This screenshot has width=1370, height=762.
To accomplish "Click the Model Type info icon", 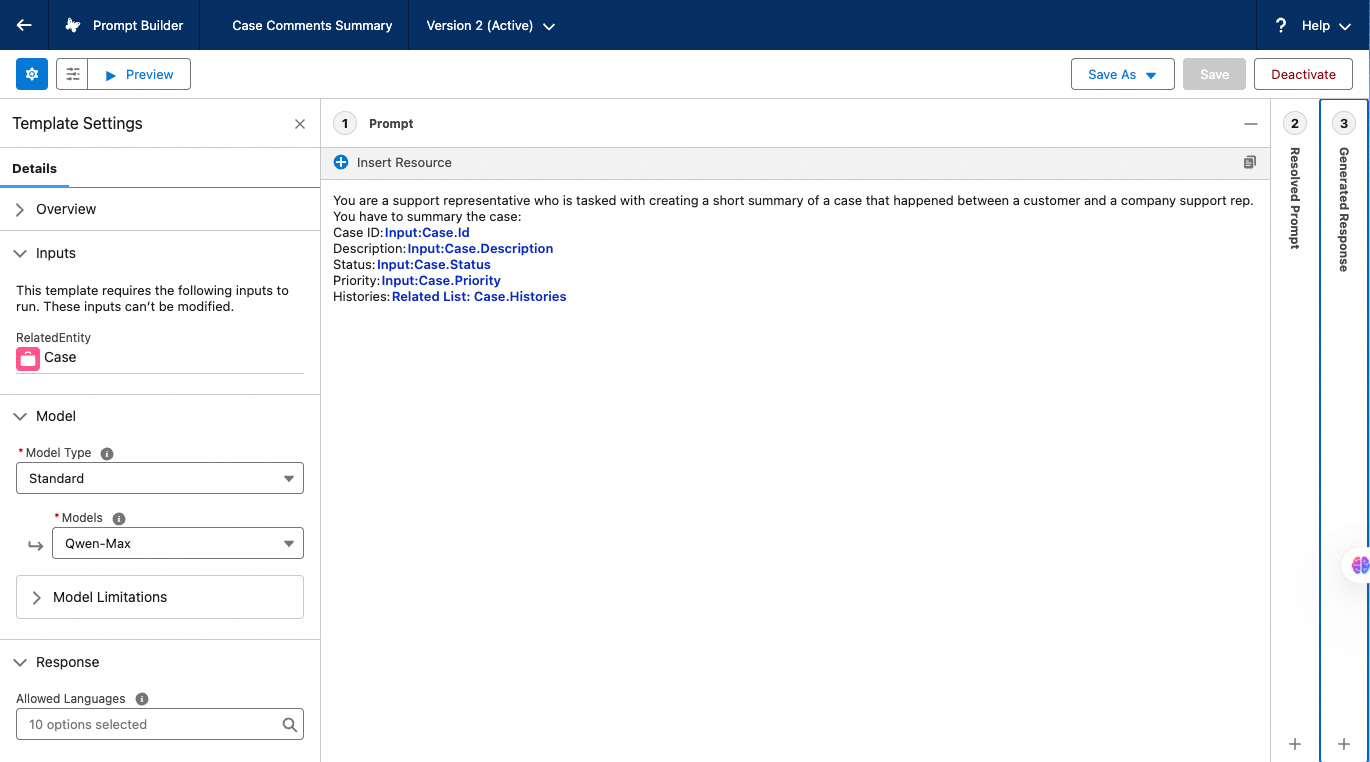I will [107, 453].
